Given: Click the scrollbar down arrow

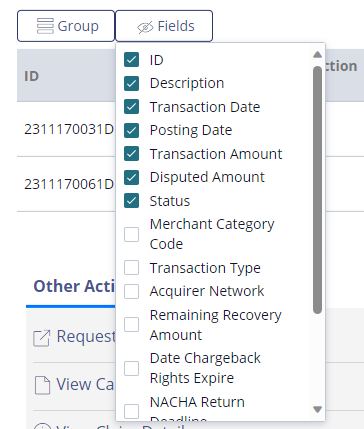Looking at the screenshot, I should (x=318, y=409).
